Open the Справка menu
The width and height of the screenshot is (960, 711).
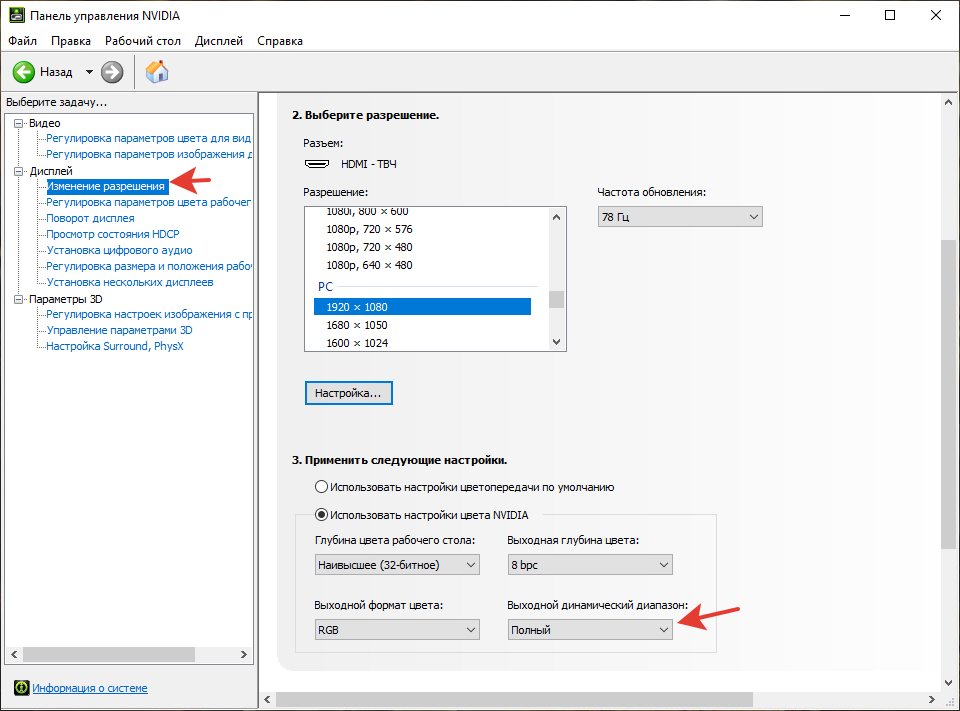point(280,41)
